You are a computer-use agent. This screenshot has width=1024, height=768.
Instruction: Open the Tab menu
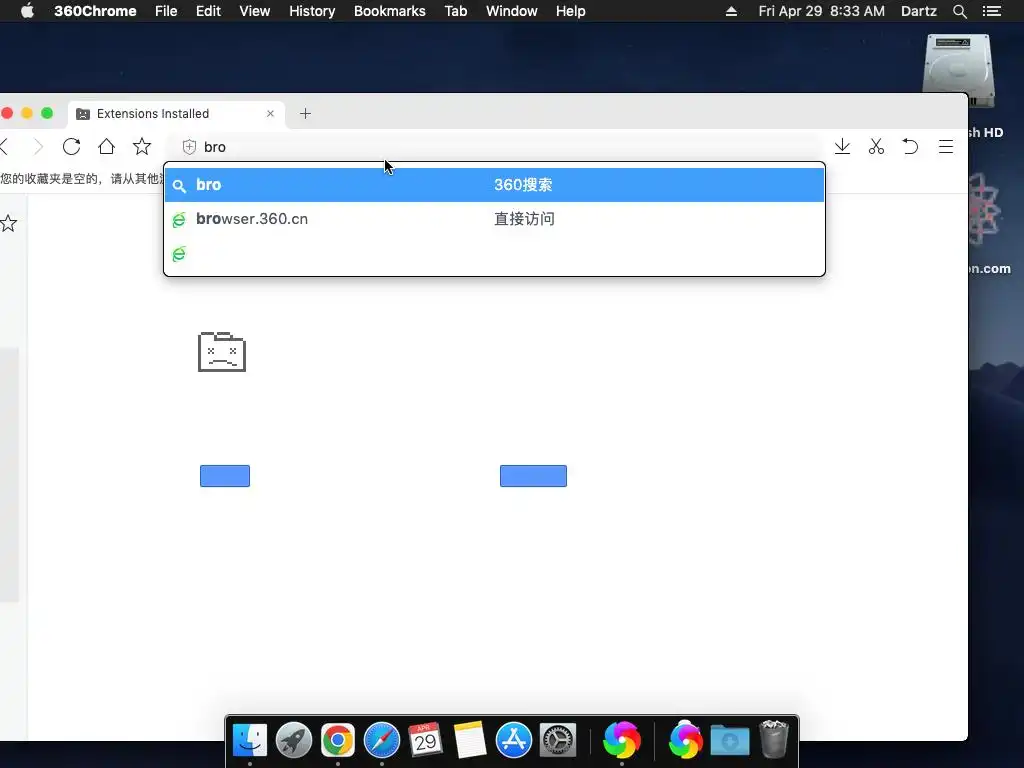point(456,11)
